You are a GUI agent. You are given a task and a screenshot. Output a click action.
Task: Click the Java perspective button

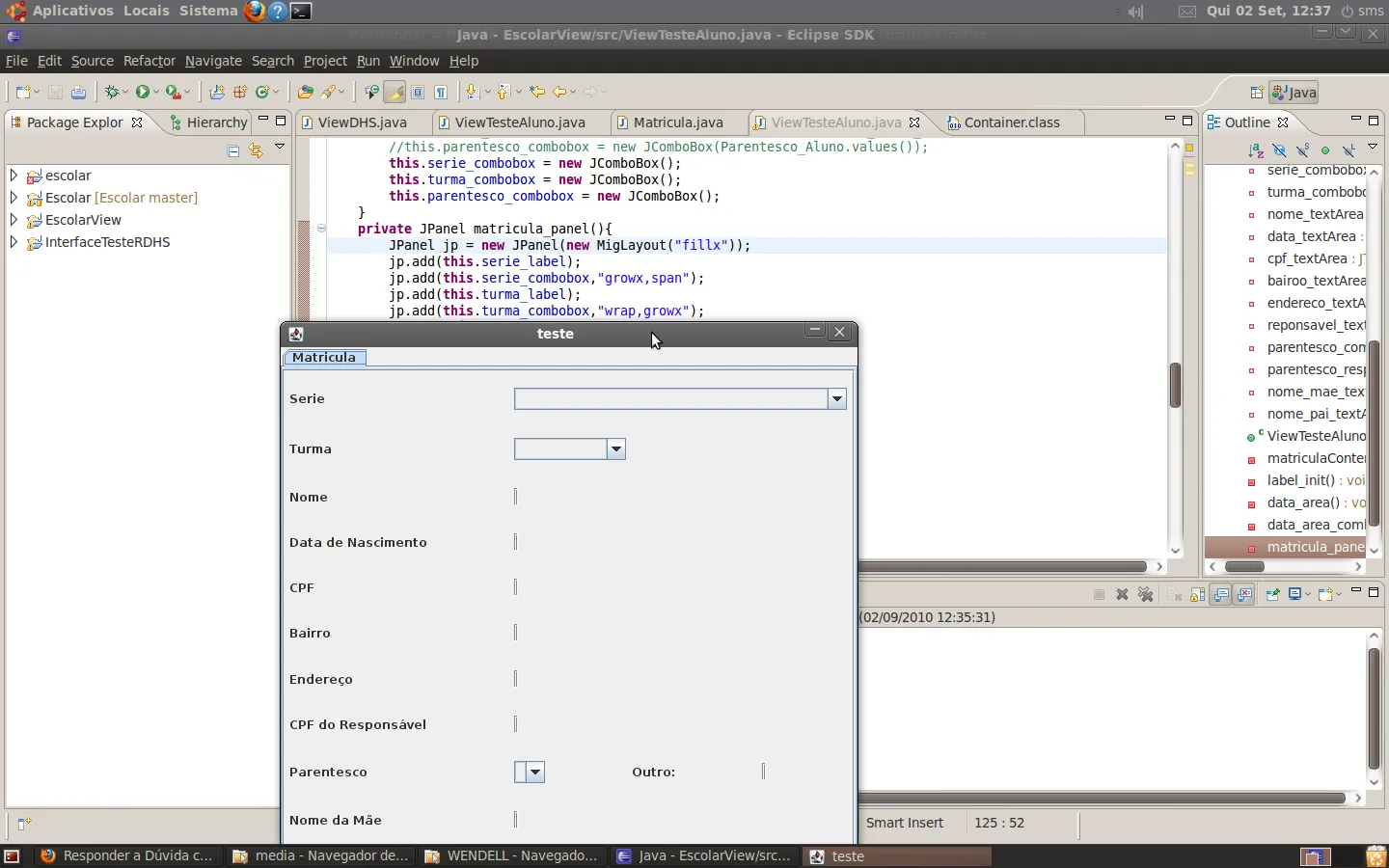pos(1294,94)
